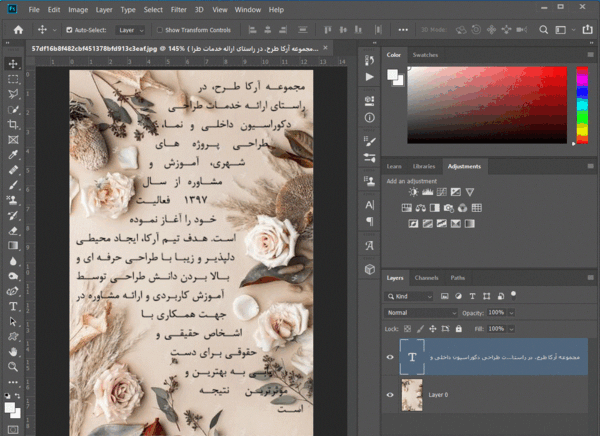Open the Auto-Select Layer dropdown

(x=130, y=30)
